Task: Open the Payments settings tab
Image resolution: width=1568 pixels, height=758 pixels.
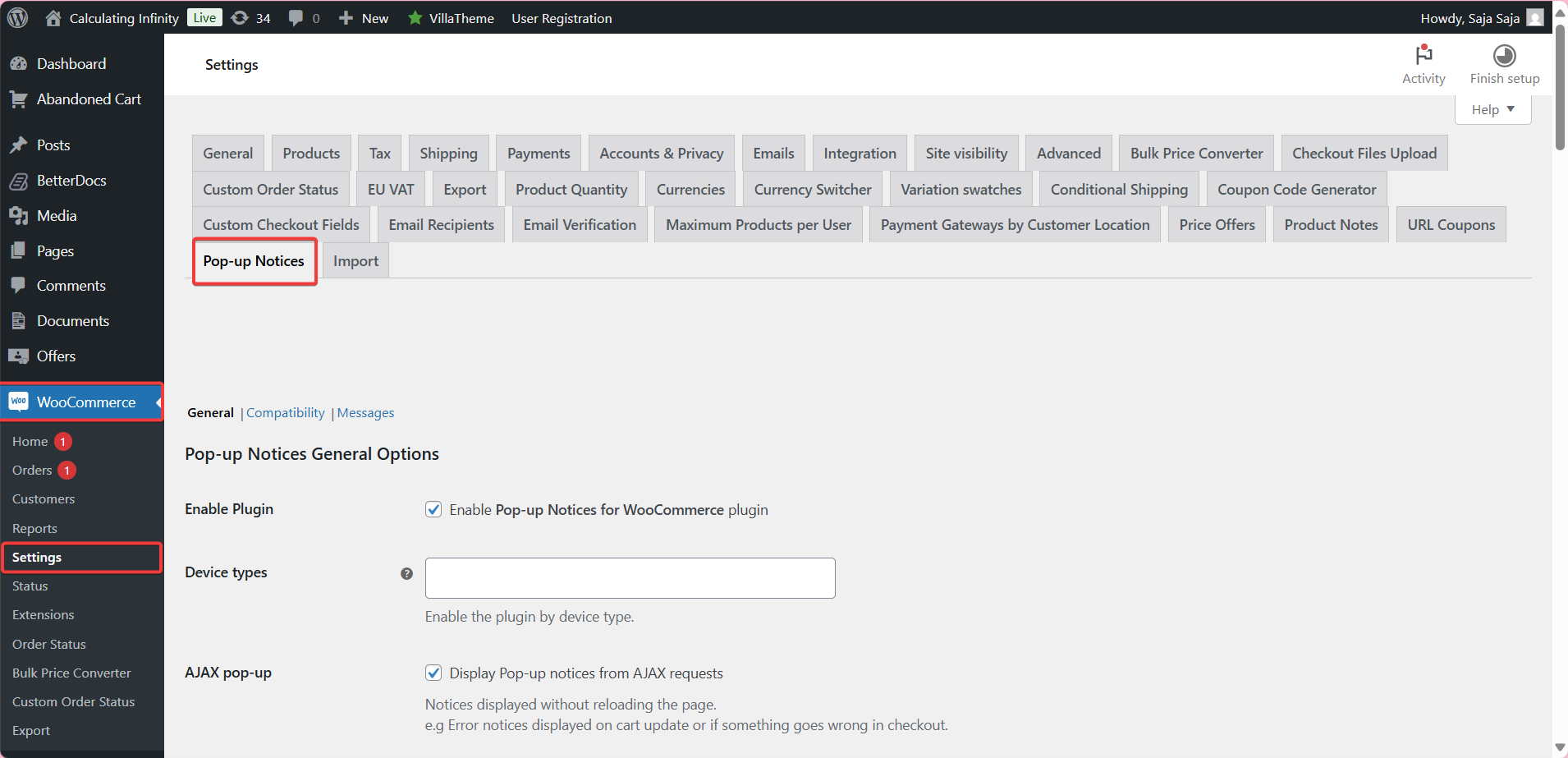Action: coord(538,154)
